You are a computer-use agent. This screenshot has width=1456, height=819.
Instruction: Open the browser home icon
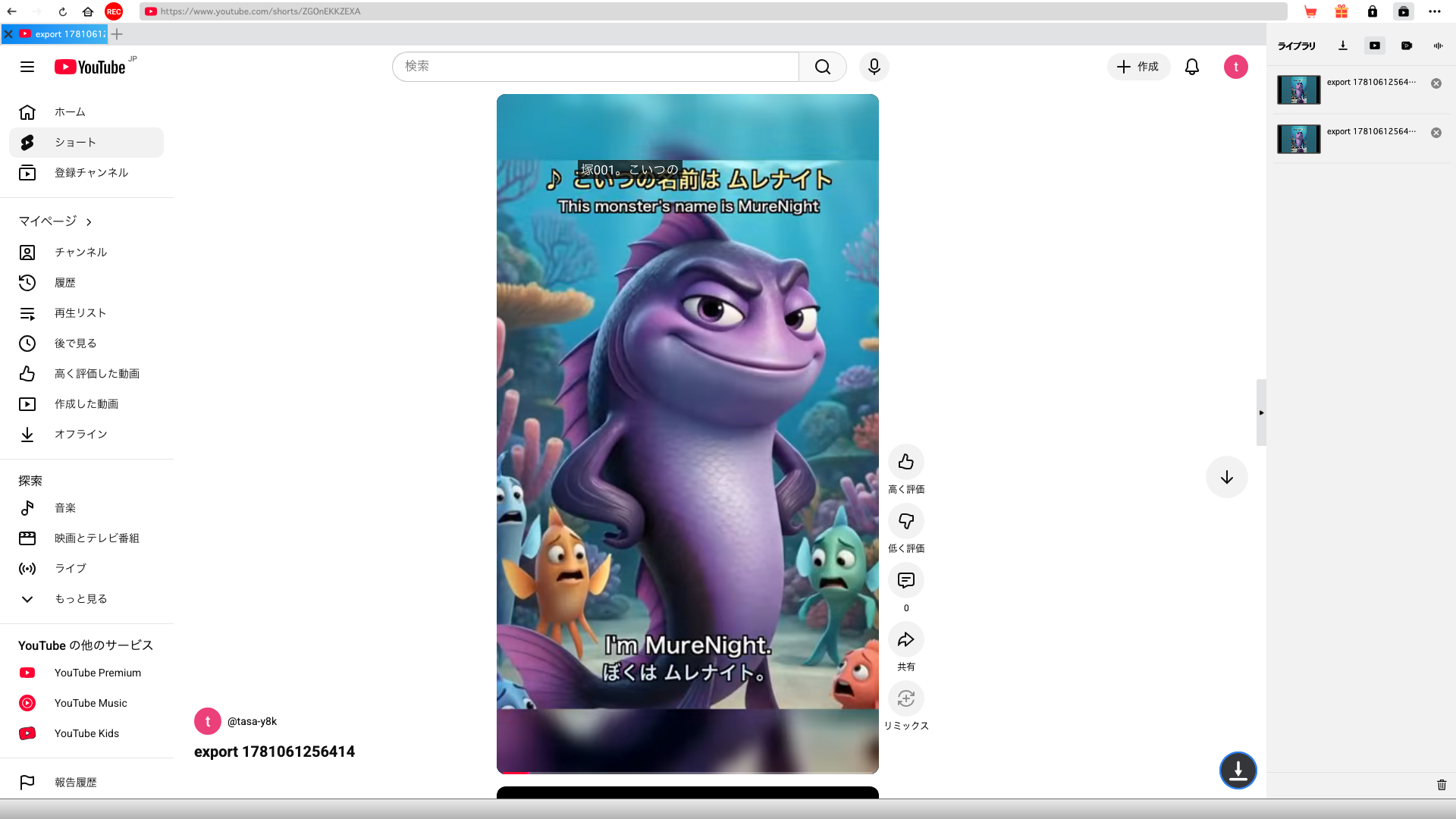(x=88, y=11)
